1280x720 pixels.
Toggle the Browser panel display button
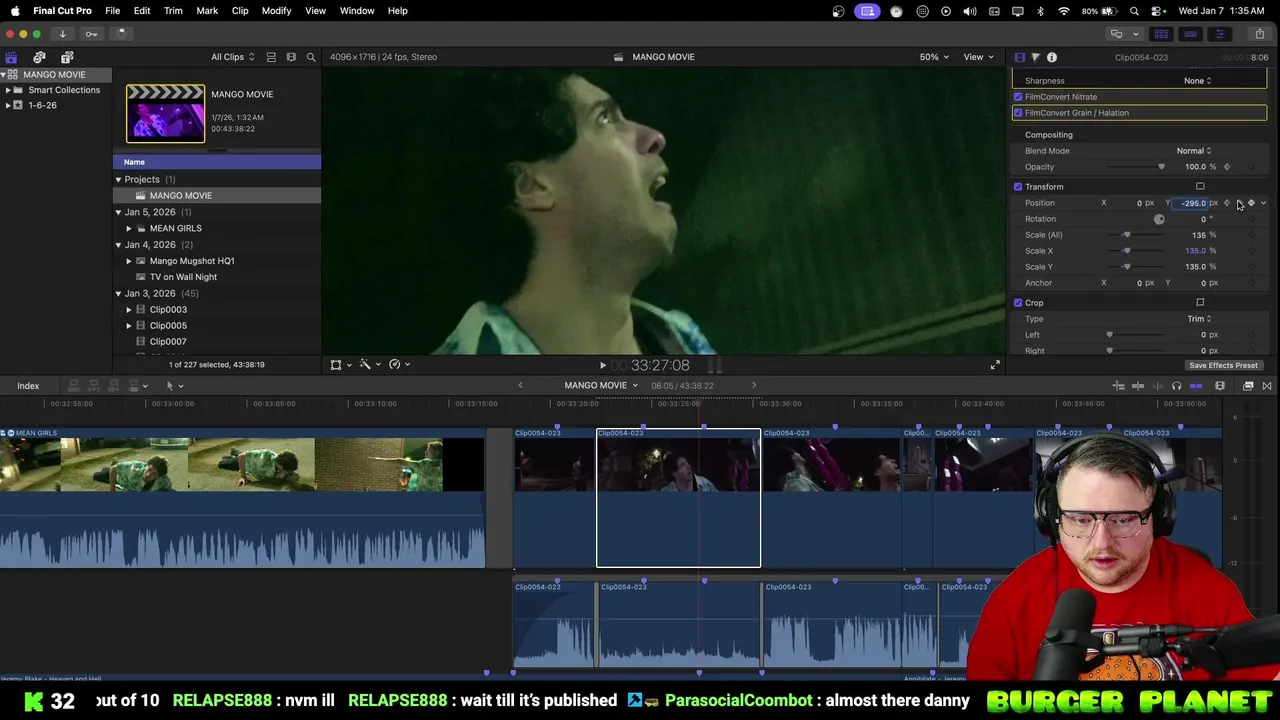click(x=1162, y=34)
